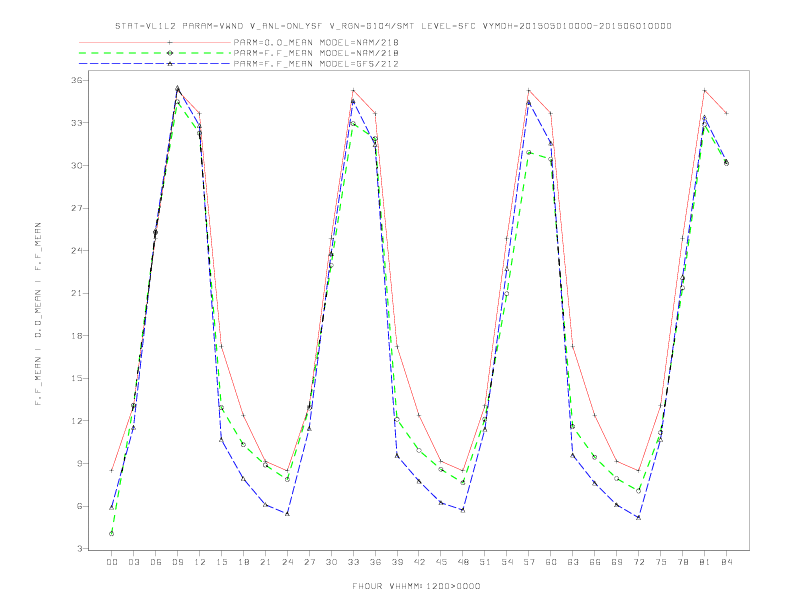
Task: Click x-axis hour label 21
Action: (x=265, y=562)
